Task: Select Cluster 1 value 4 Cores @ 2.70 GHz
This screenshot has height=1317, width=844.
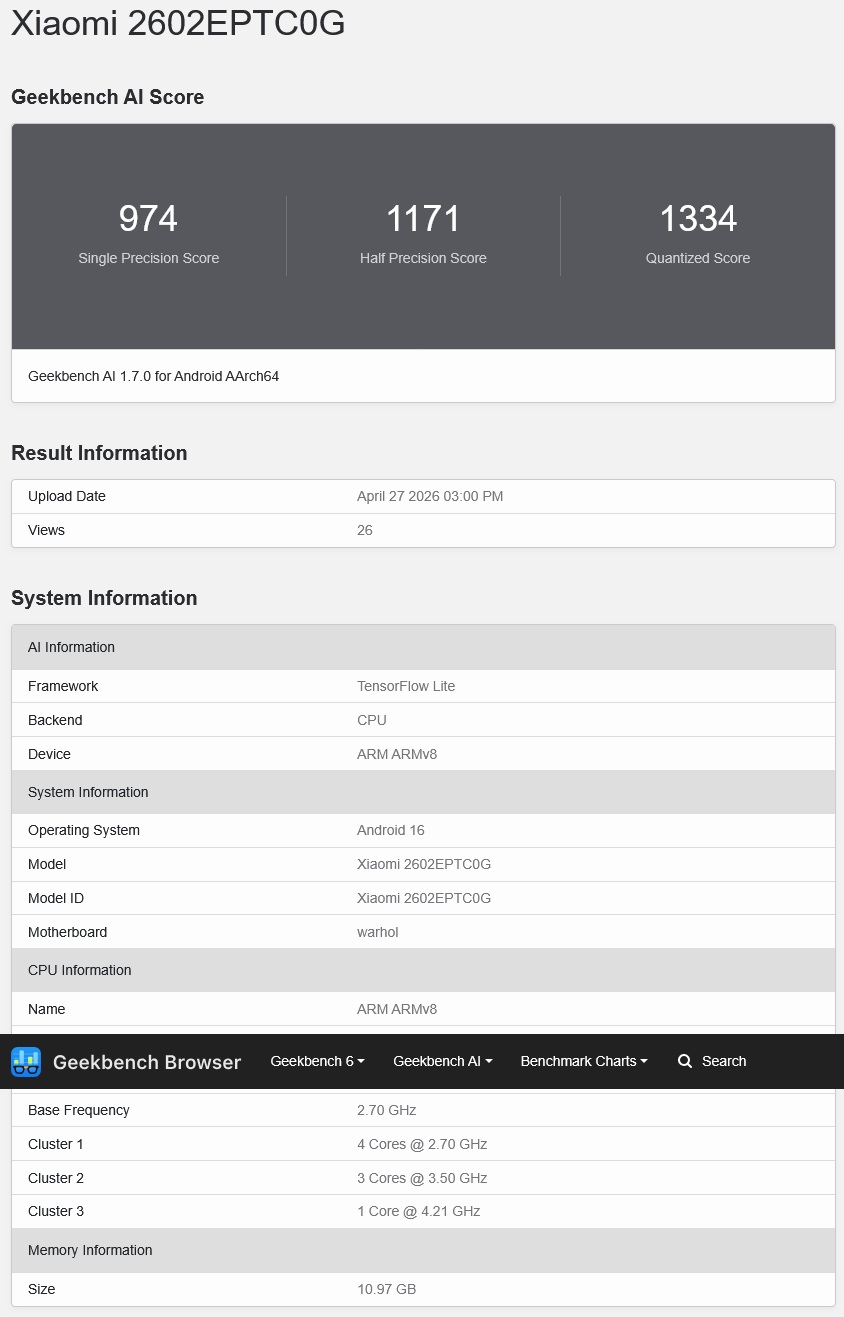Action: (422, 1144)
